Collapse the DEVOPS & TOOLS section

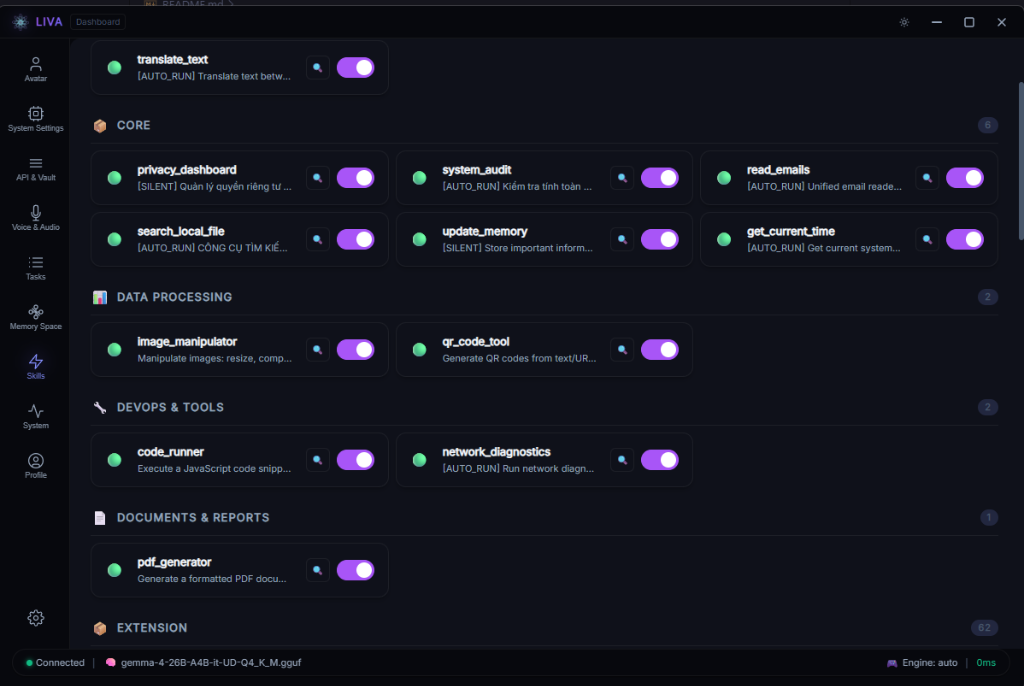click(545, 408)
